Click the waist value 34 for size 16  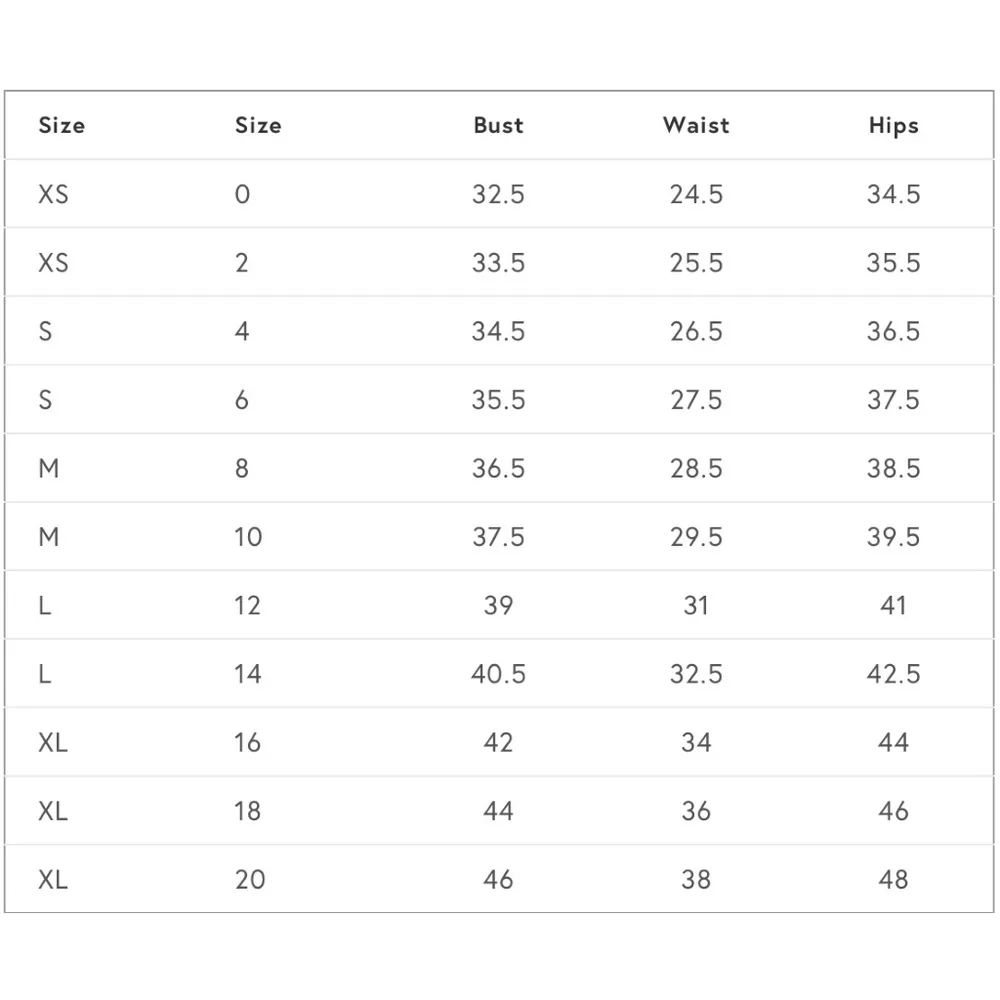click(x=696, y=743)
